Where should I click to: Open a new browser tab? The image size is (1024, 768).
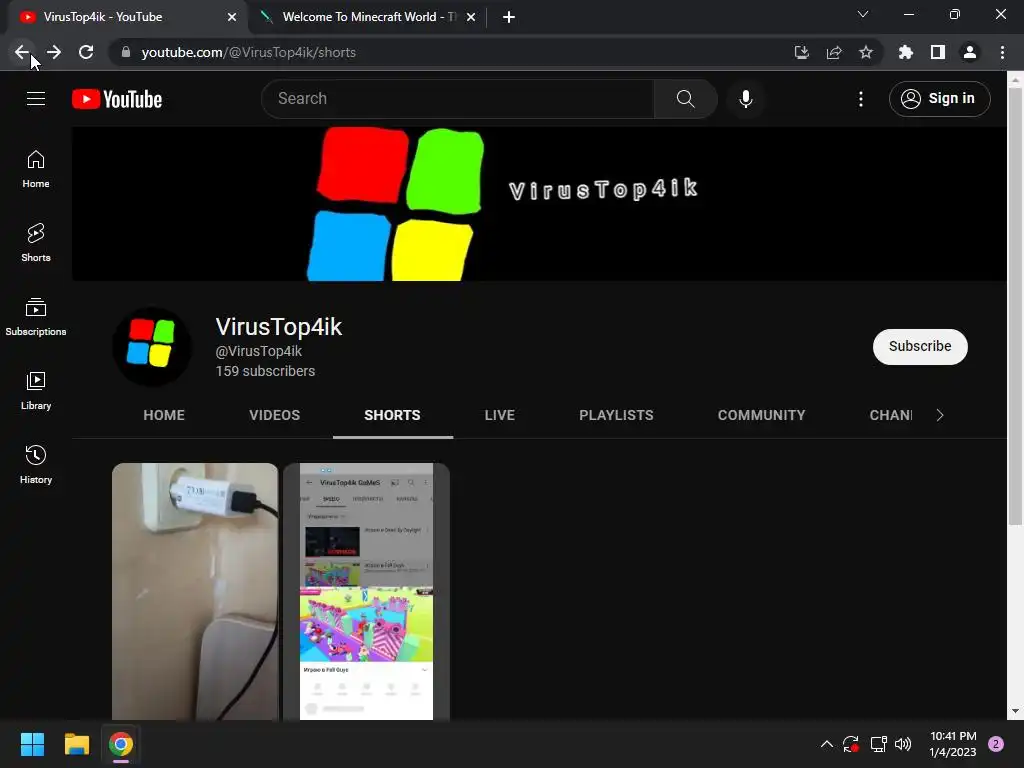509,17
